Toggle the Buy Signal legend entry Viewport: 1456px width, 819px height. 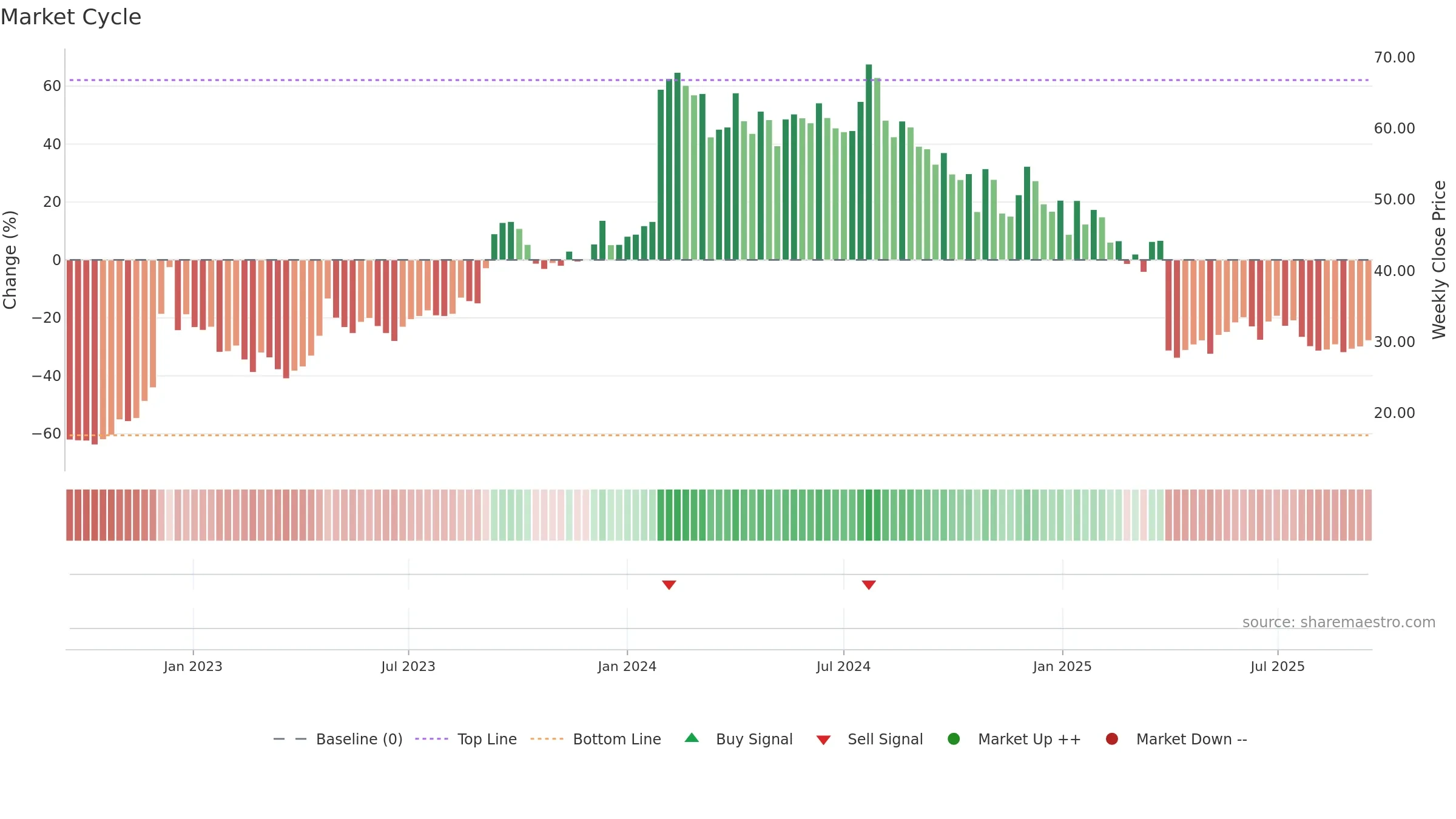pyautogui.click(x=738, y=739)
